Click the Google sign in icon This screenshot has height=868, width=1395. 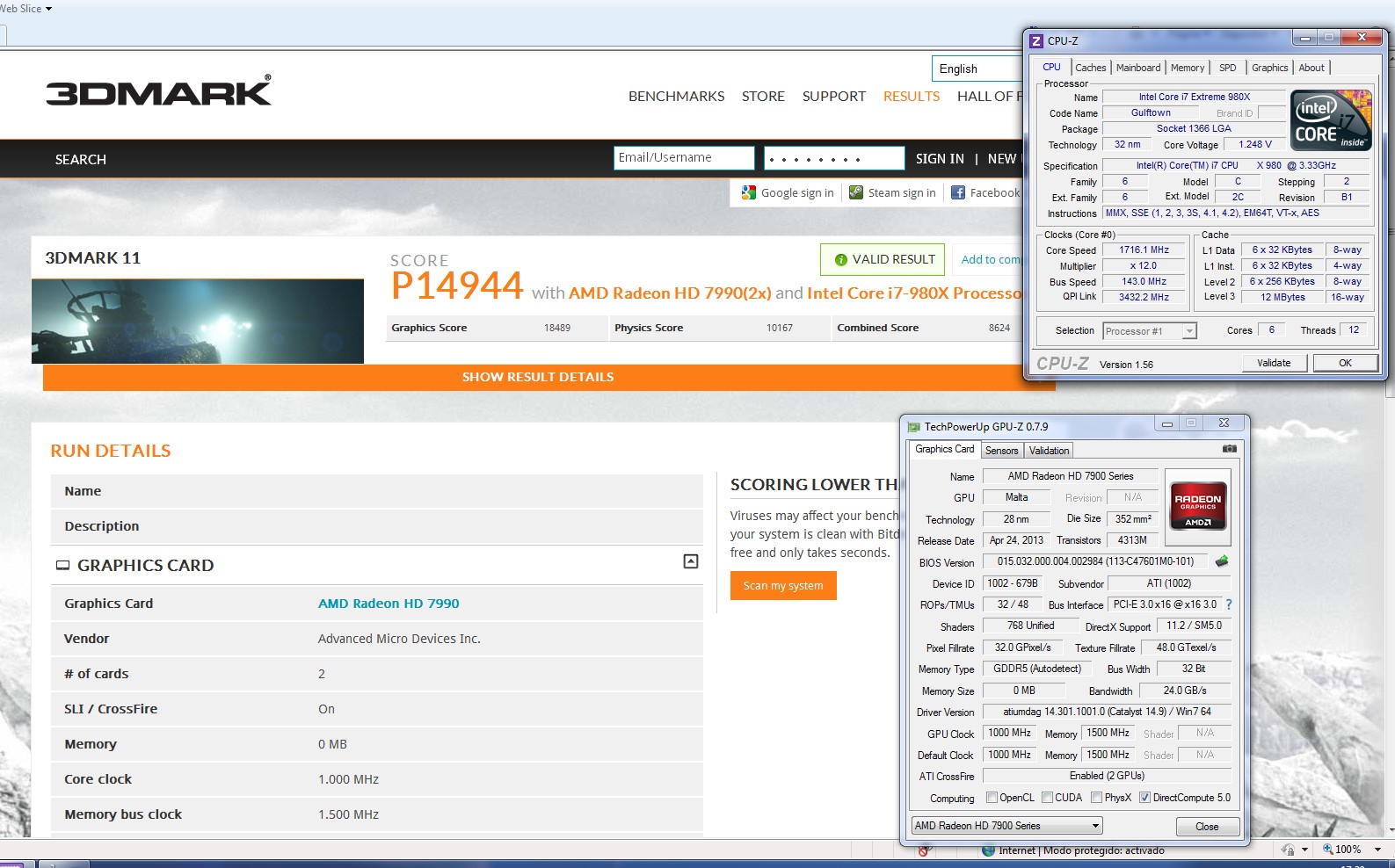[x=749, y=192]
